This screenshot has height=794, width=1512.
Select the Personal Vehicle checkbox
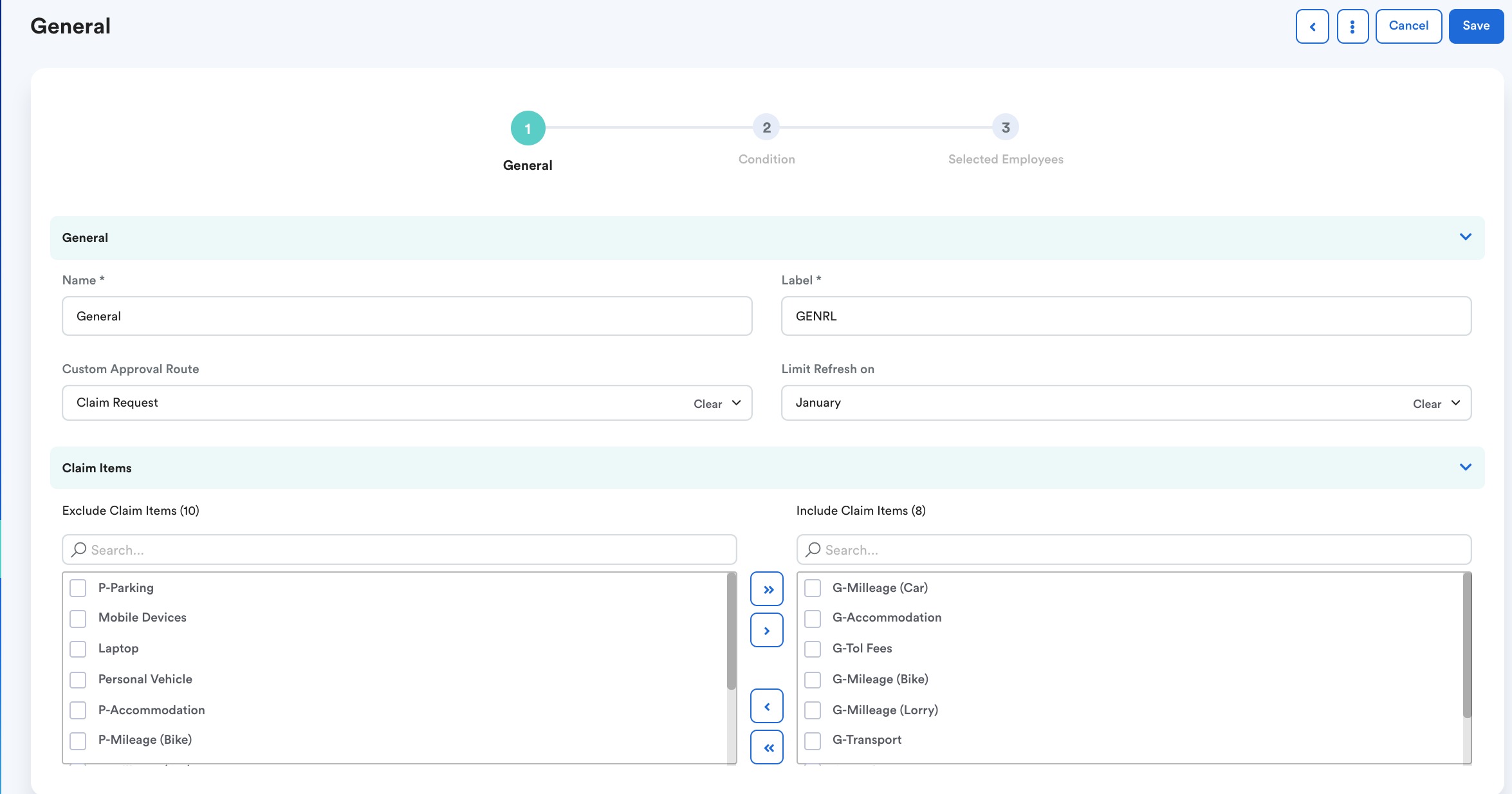pyautogui.click(x=78, y=679)
